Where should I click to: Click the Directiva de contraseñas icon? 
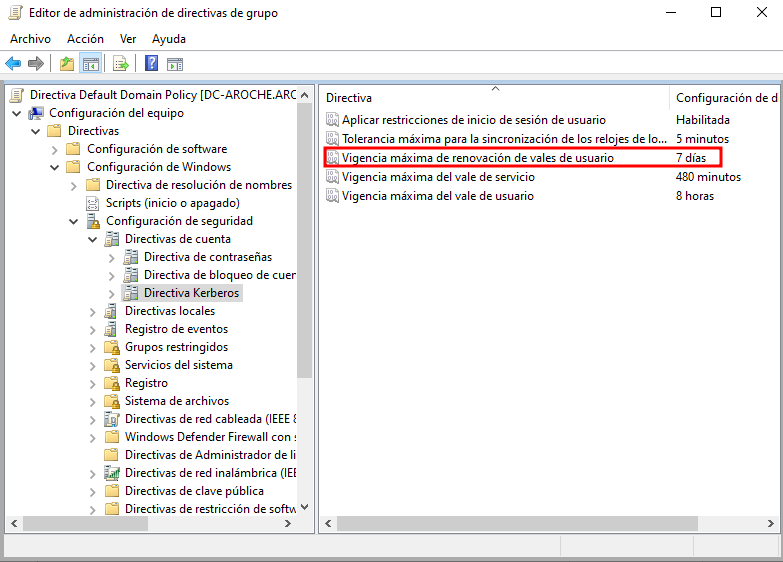click(131, 257)
